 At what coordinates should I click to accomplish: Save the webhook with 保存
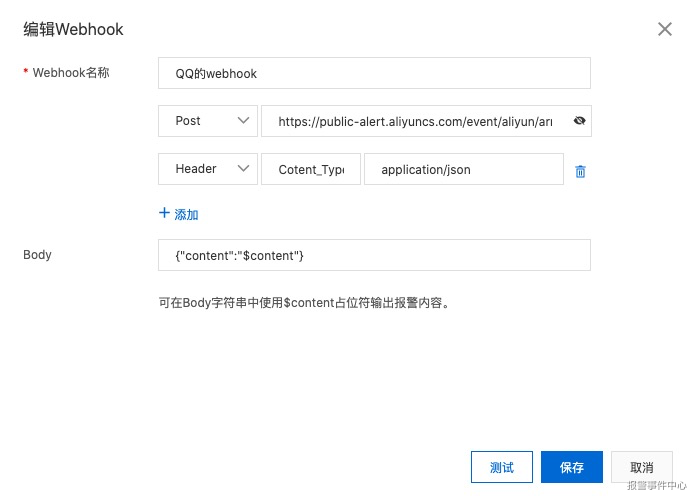tap(572, 467)
